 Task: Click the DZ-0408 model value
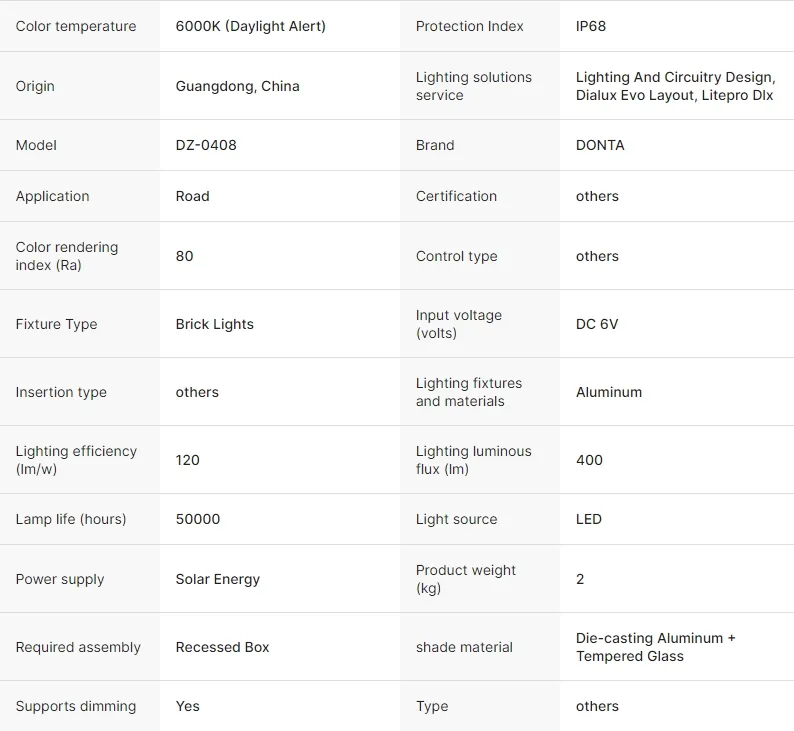(x=206, y=145)
